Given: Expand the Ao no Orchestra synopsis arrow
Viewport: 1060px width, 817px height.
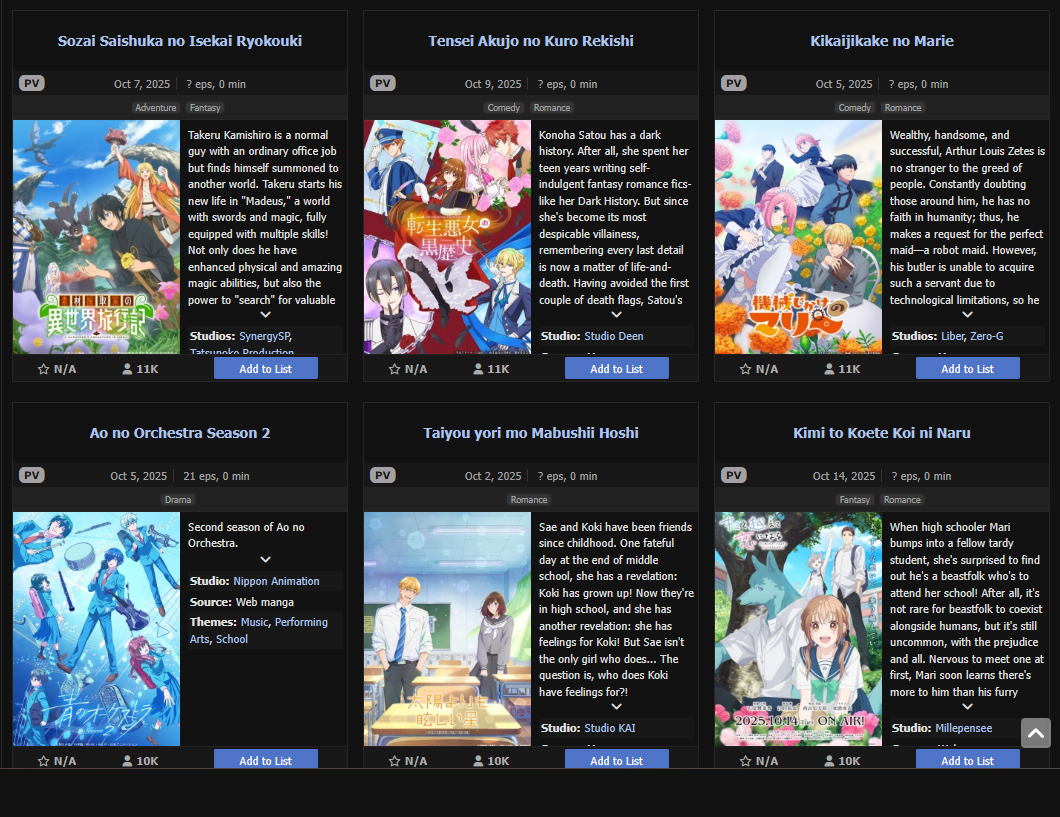Looking at the screenshot, I should tap(266, 560).
